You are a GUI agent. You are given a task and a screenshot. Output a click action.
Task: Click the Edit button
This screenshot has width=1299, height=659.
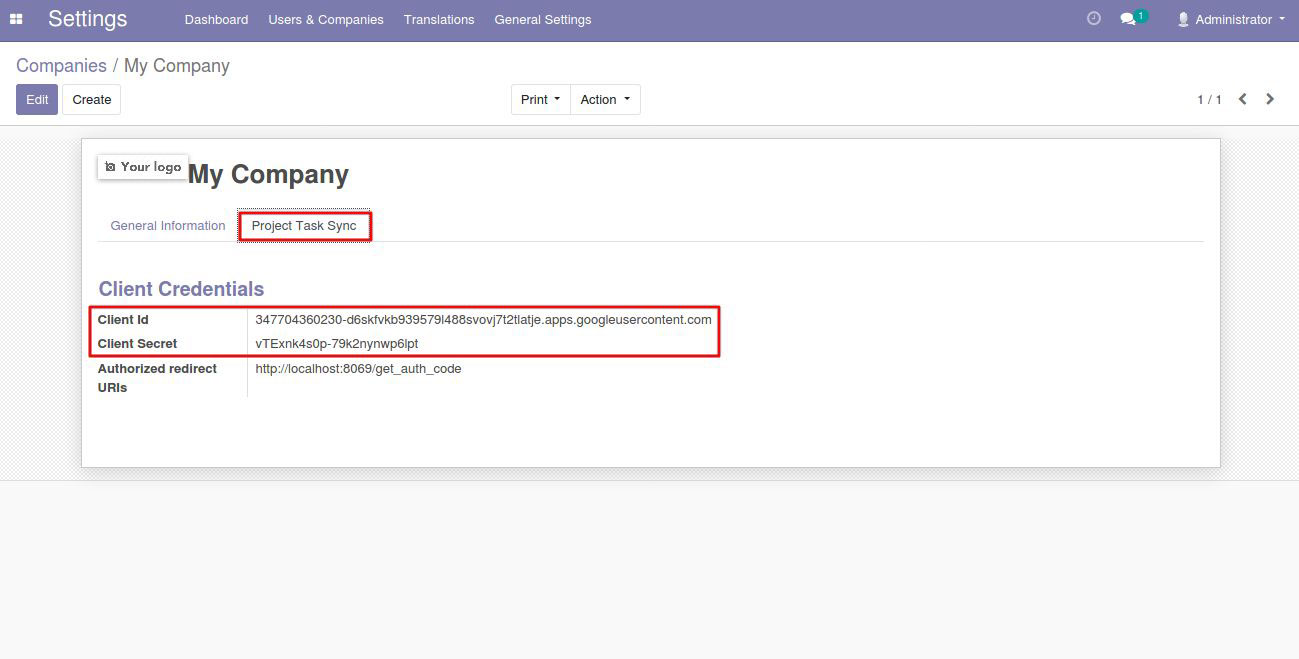click(37, 99)
